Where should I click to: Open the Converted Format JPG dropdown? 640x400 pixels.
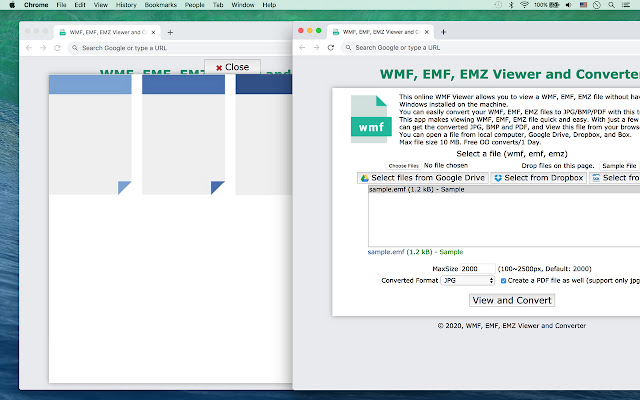click(468, 280)
